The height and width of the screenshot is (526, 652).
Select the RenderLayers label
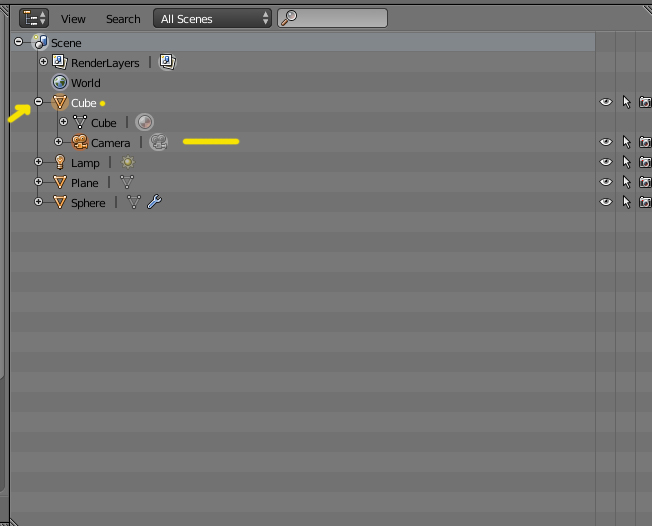tap(105, 63)
